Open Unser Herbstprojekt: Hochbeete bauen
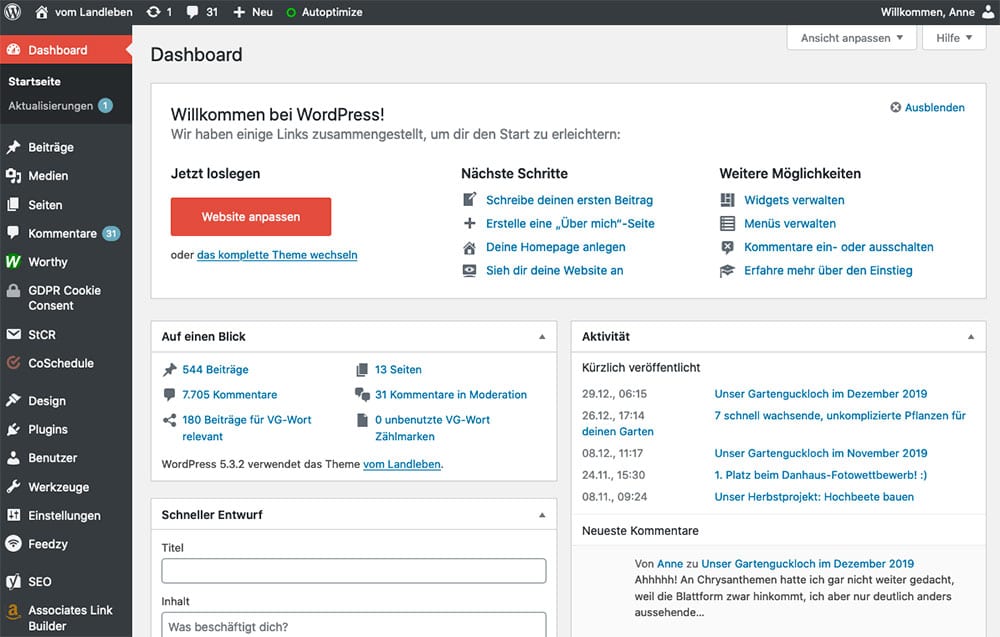Screen dimensions: 1000x637 point(814,497)
